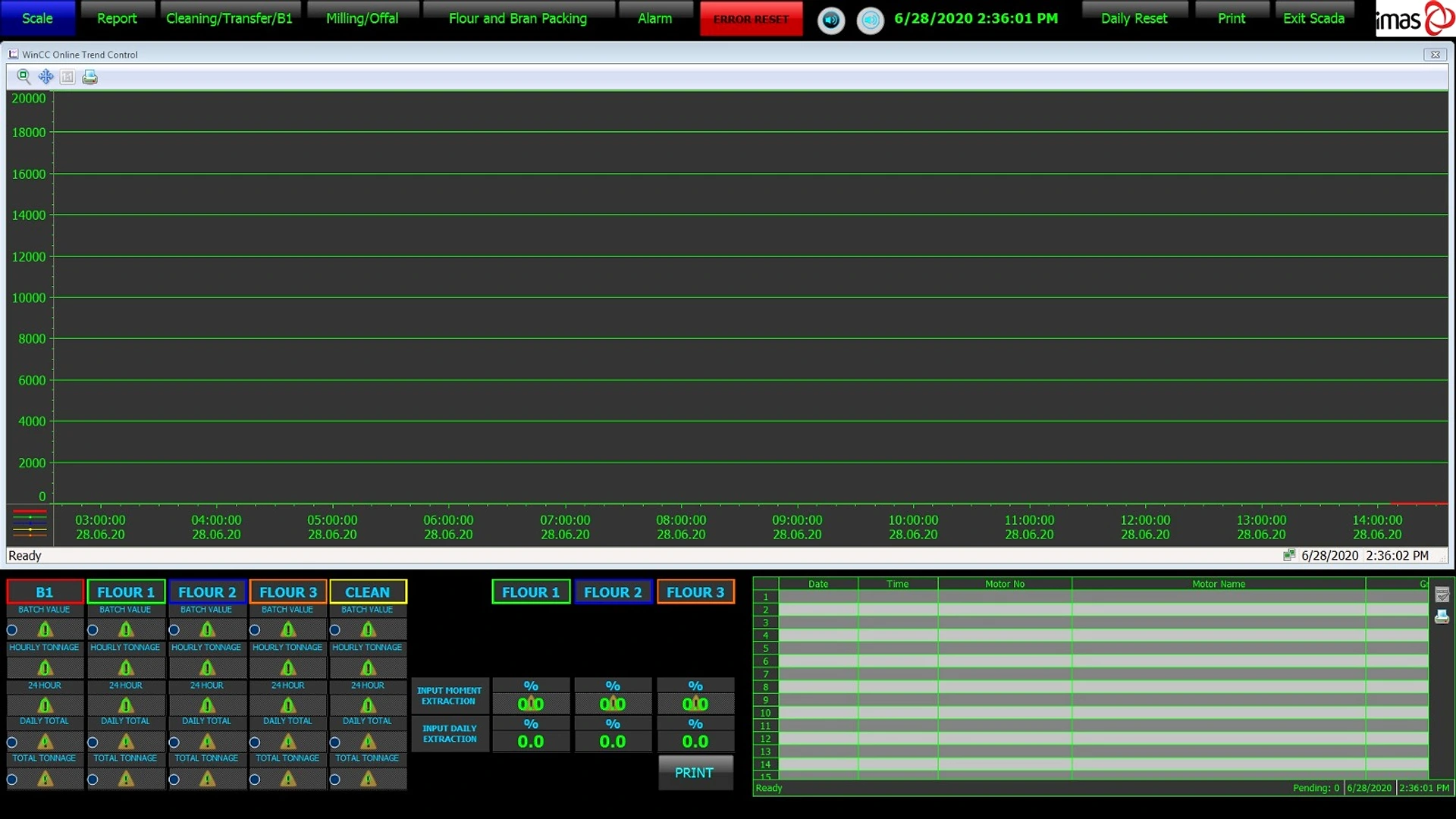Screen dimensions: 1456x819
Task: Click CLEAN total tonnage warning icon
Action: pyautogui.click(x=368, y=779)
